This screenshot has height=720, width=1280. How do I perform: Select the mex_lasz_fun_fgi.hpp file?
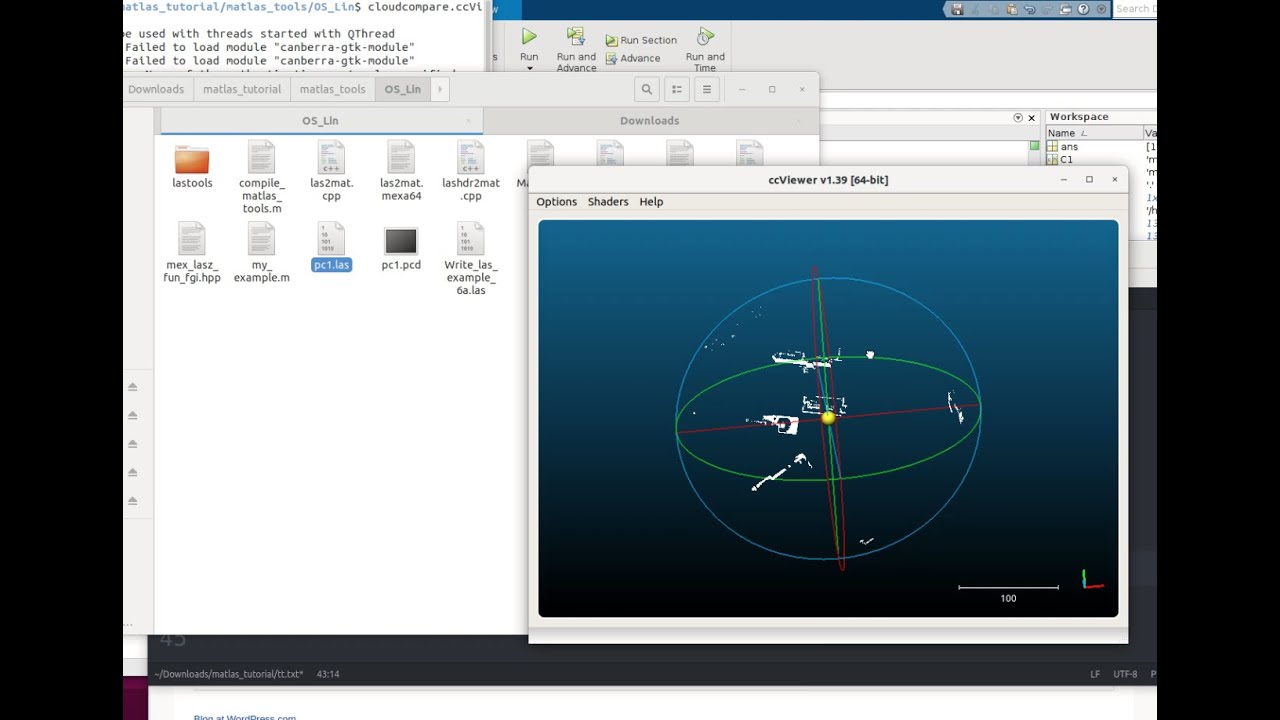click(x=192, y=253)
